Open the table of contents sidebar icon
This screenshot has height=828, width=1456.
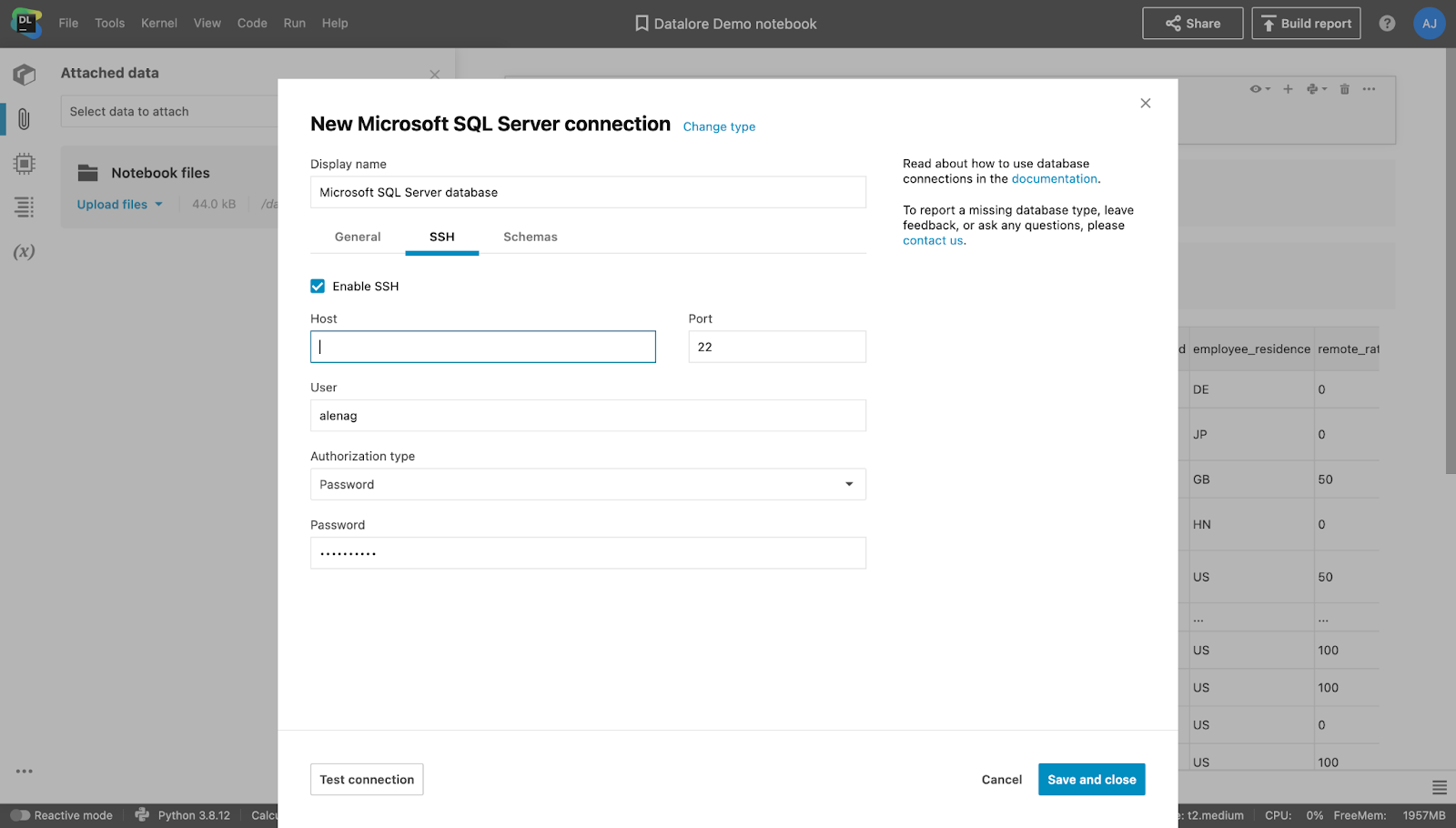(25, 207)
